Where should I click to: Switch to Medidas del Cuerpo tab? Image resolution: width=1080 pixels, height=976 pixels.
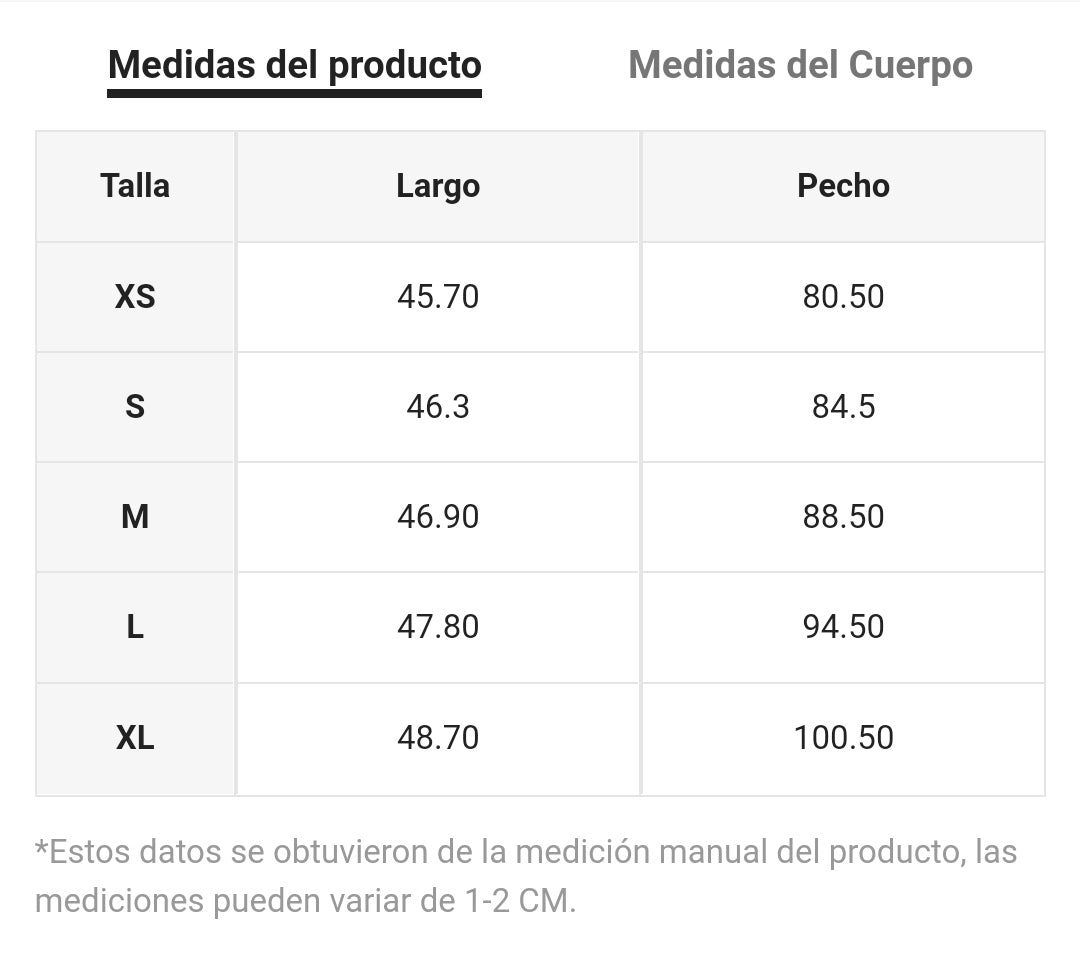pos(800,65)
